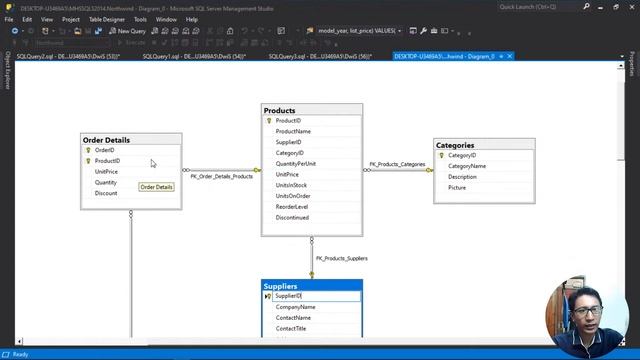The width and height of the screenshot is (640, 360).
Task: Click the Quick Launch search magnifier icon
Action: (x=587, y=7)
